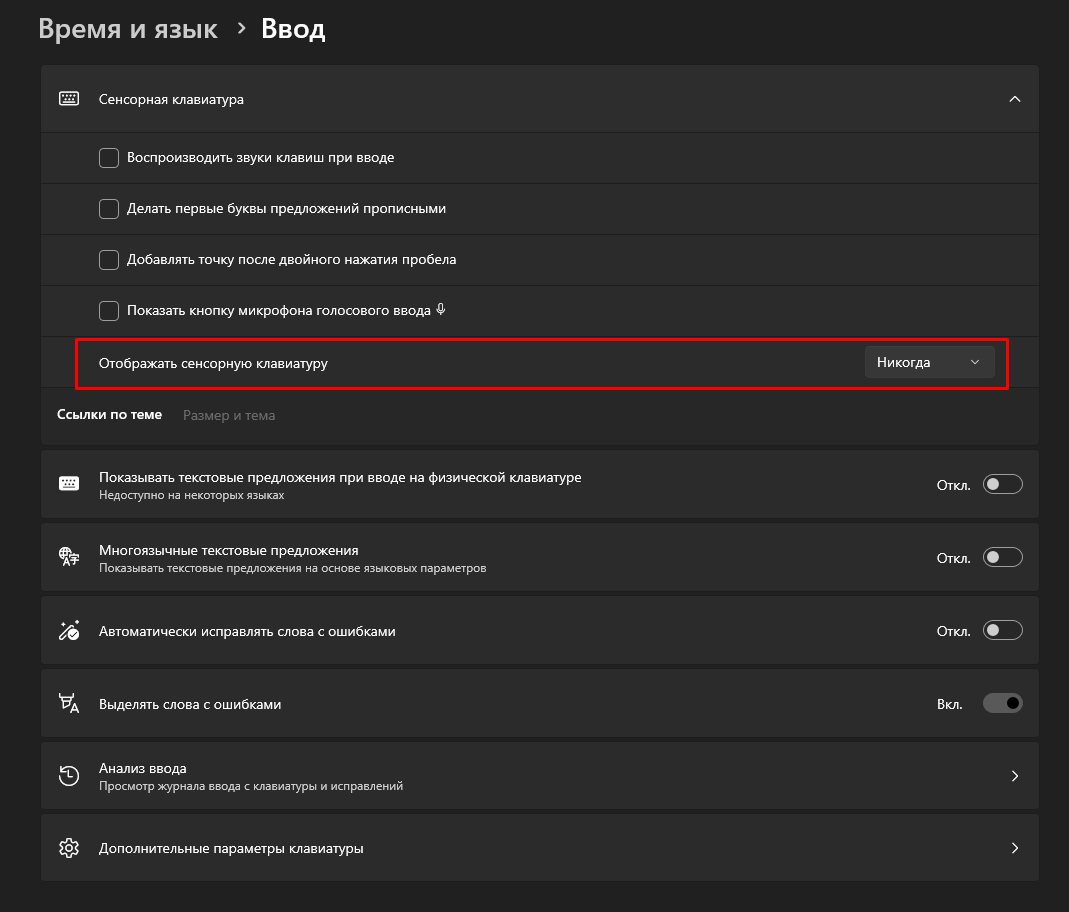The image size is (1069, 912).
Task: Open the Размер и тема link
Action: (x=229, y=415)
